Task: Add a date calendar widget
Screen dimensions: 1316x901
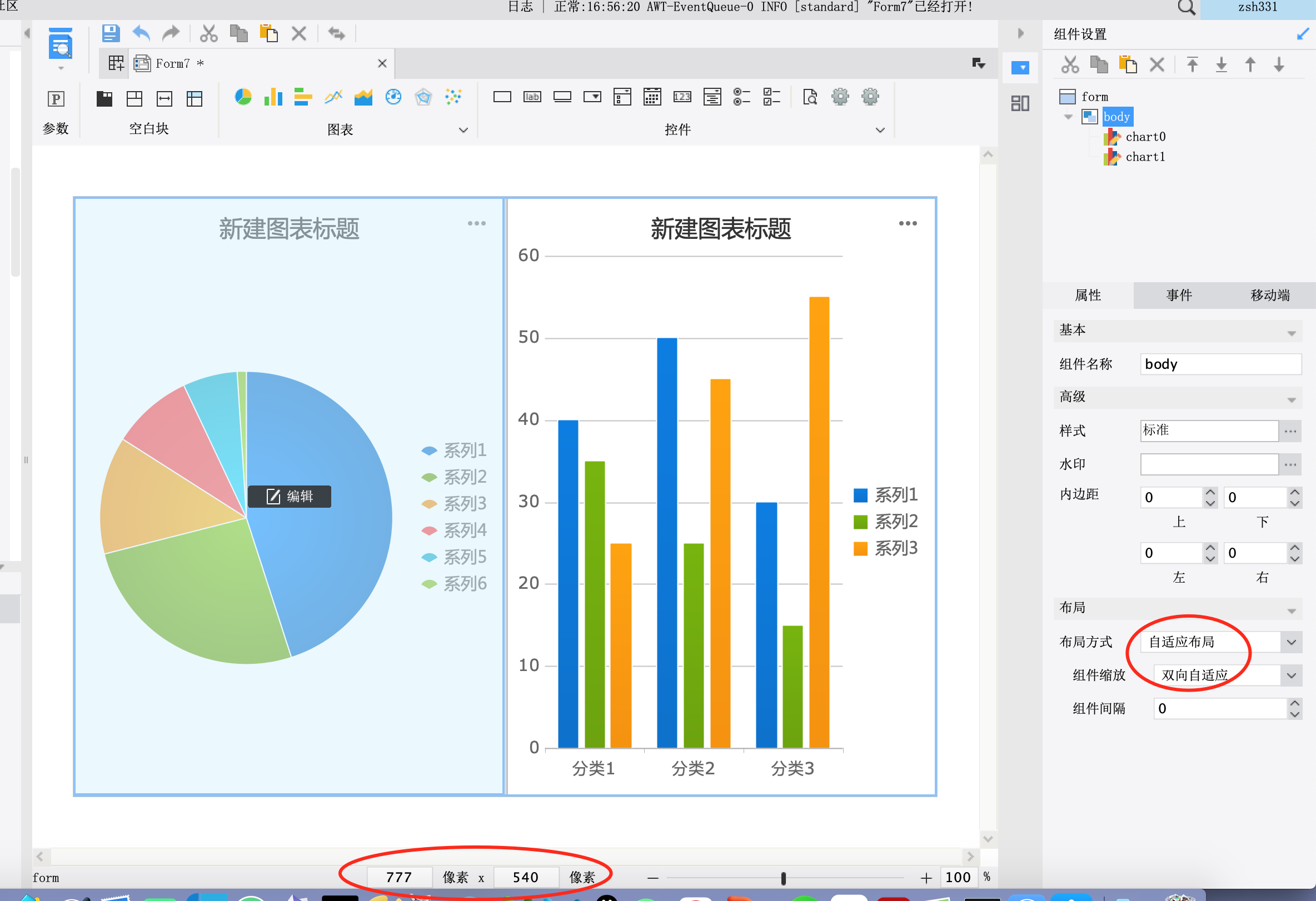Action: coord(652,97)
